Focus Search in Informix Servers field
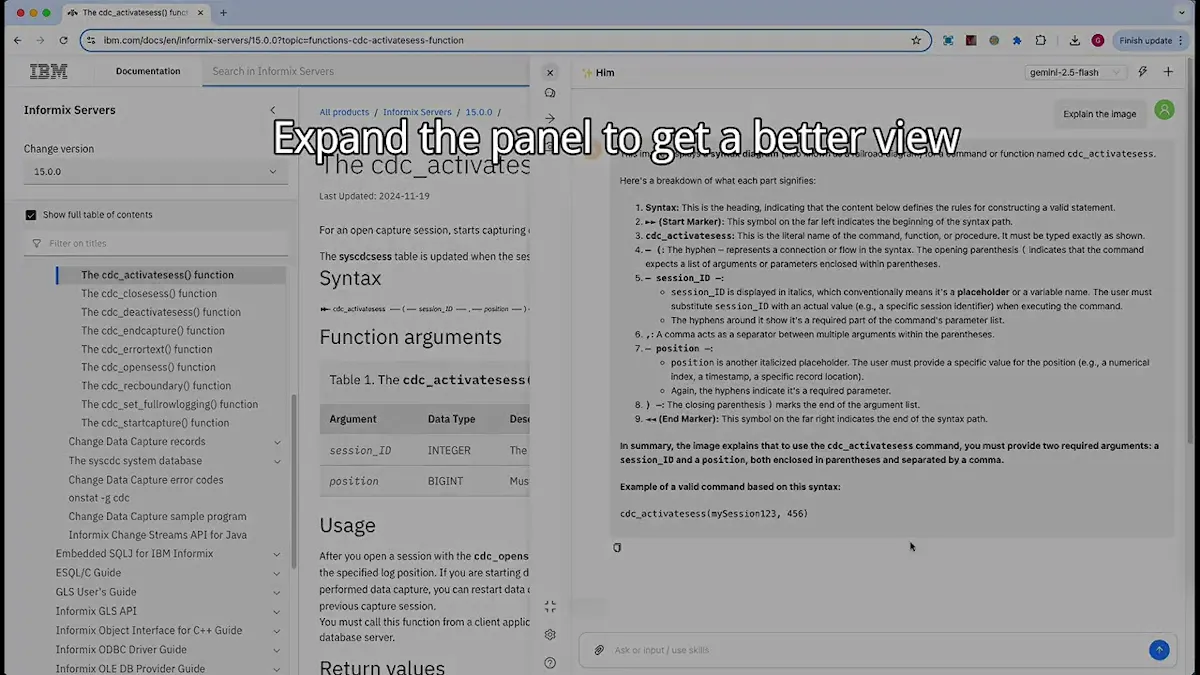Screen dimensions: 1200x675 [x=365, y=71]
